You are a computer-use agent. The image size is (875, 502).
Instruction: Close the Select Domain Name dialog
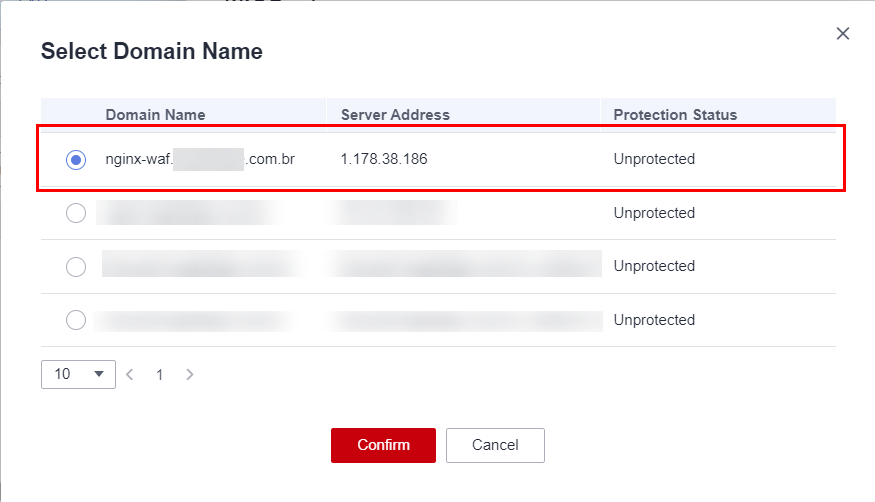[843, 34]
